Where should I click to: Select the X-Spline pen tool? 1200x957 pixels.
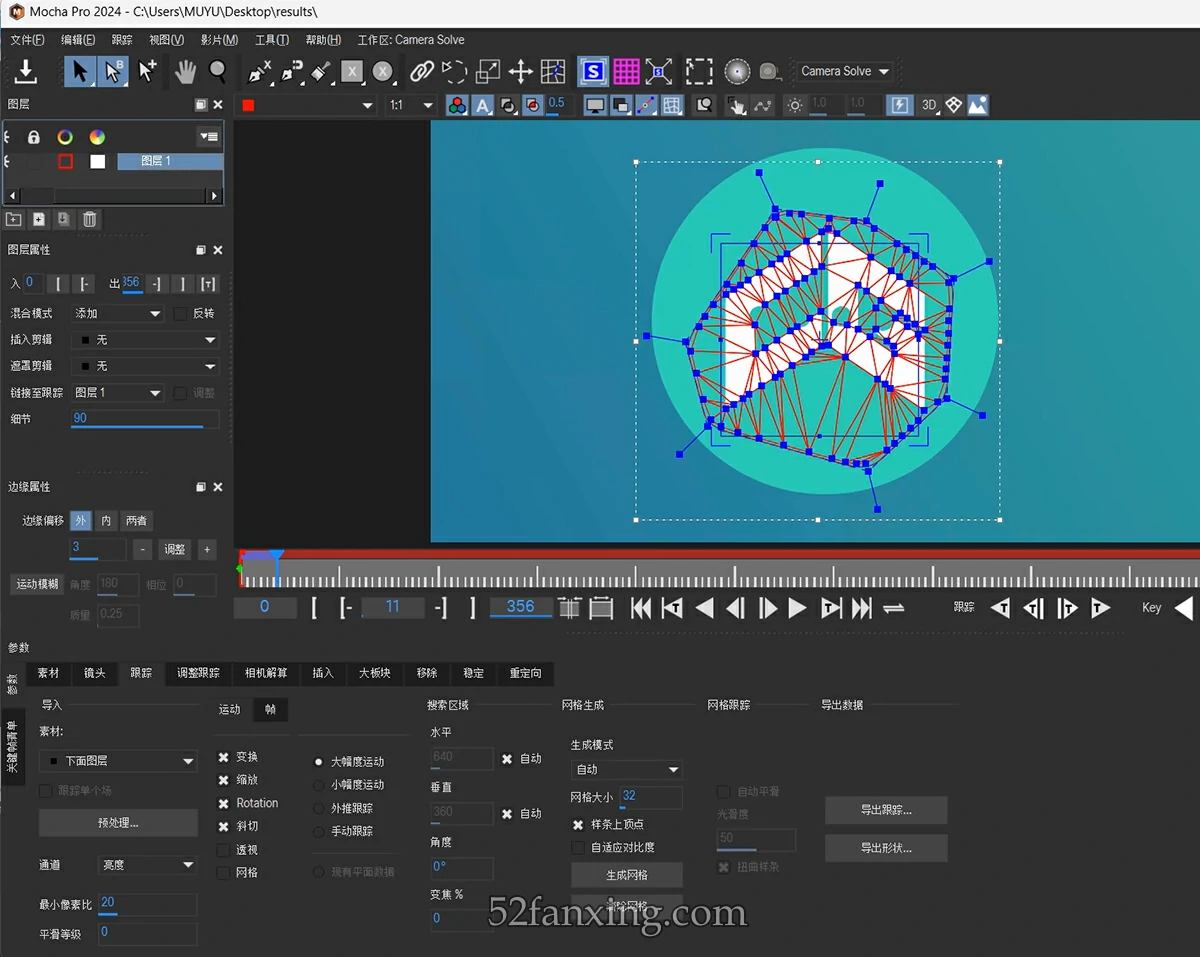point(259,71)
